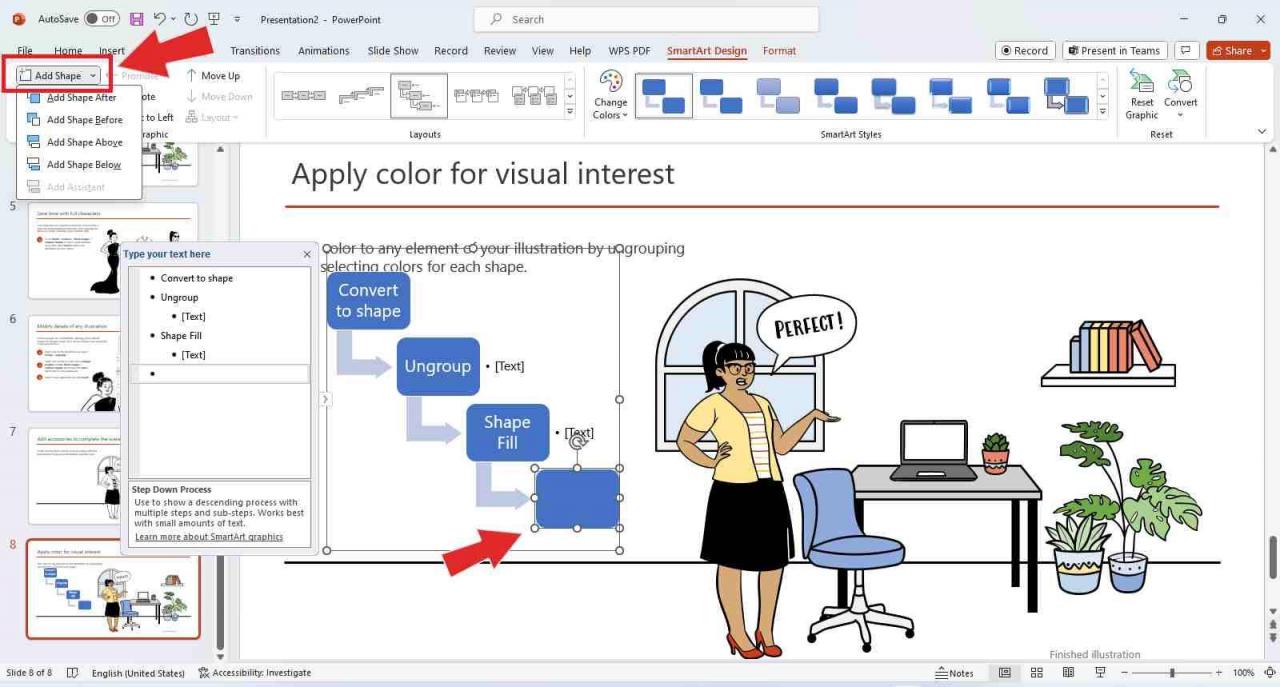Toggle the Notes pane

[955, 672]
